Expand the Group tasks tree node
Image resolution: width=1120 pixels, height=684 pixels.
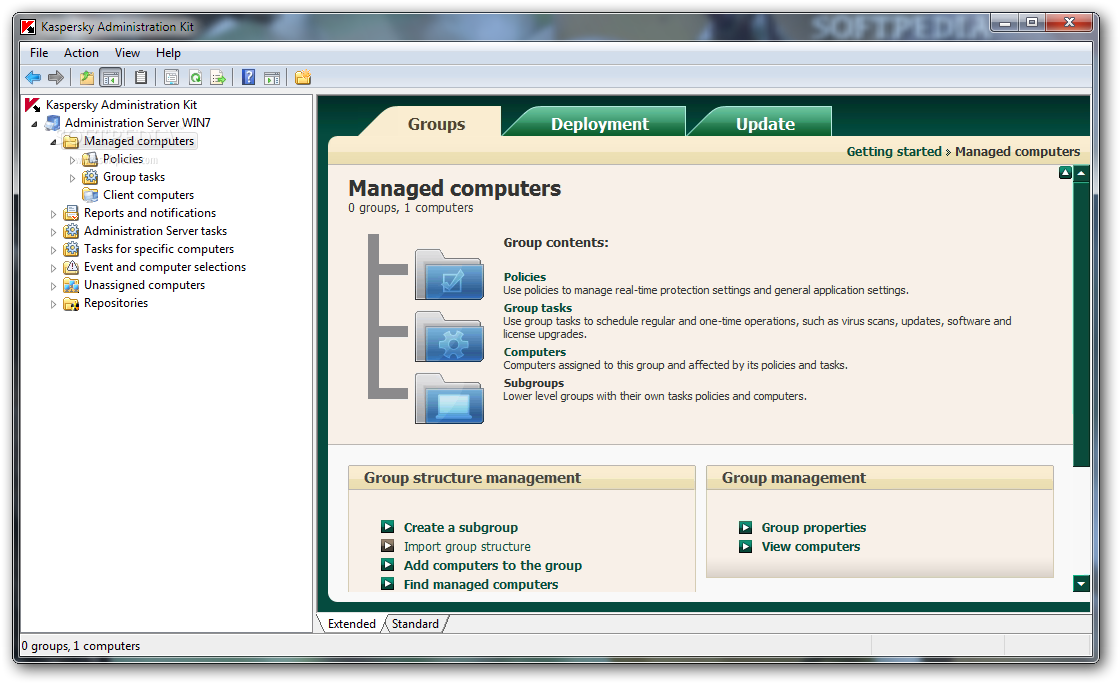click(72, 178)
